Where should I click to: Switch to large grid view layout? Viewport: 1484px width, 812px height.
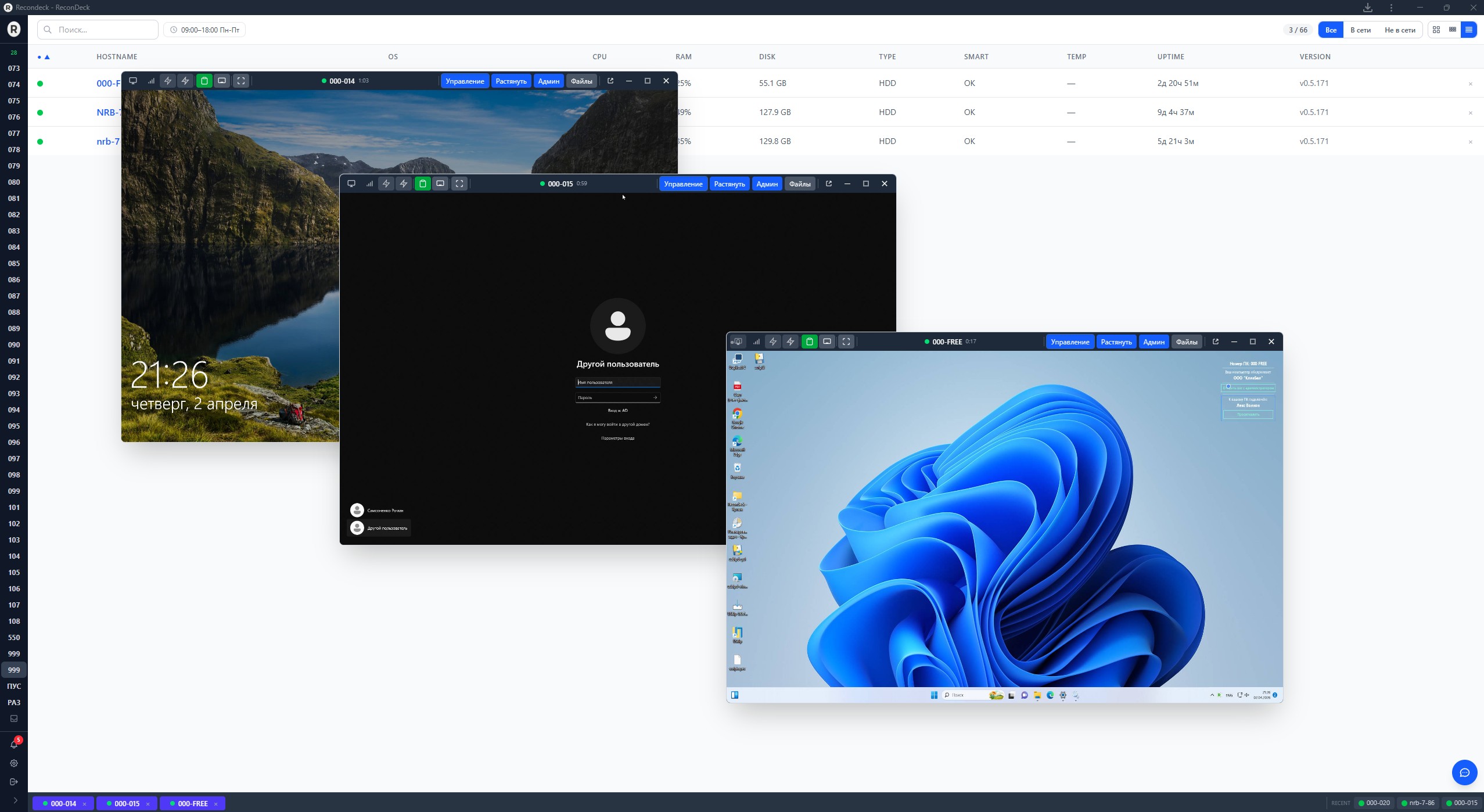[x=1436, y=30]
